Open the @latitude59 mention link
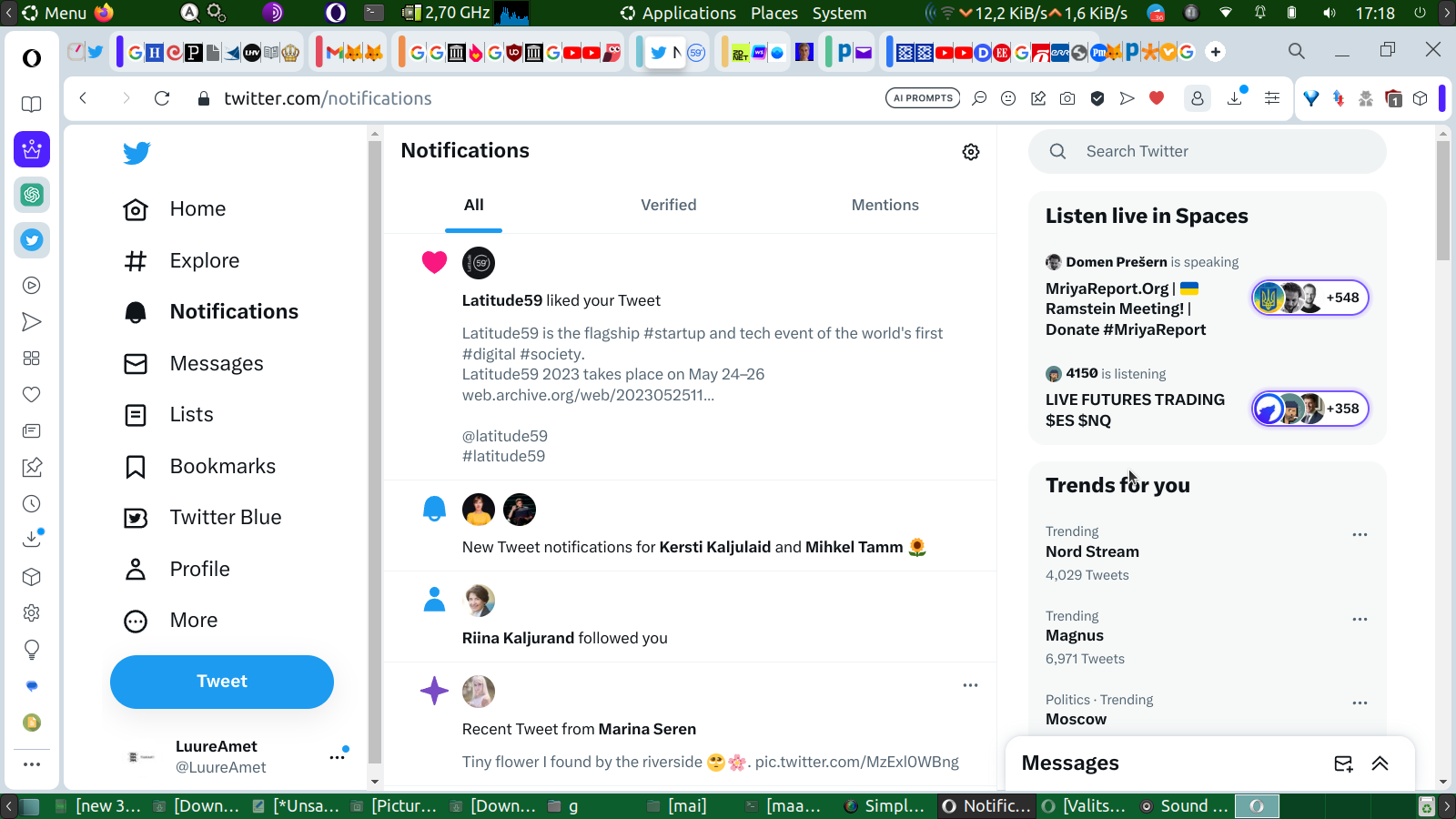This screenshot has width=1456, height=819. tap(505, 436)
